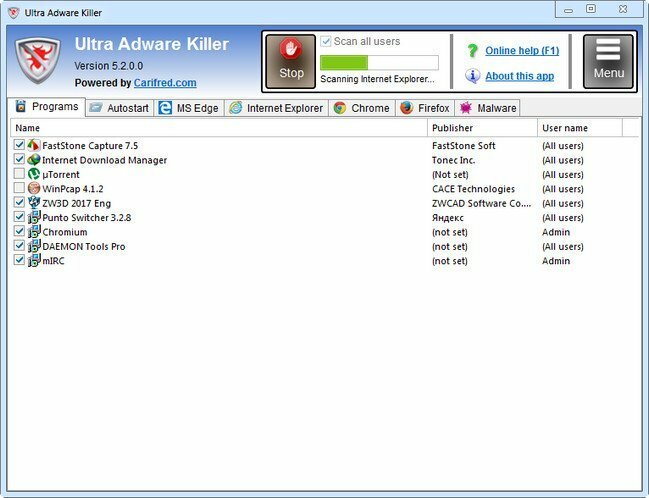Click the green question mark help icon
The height and width of the screenshot is (498, 649).
click(472, 51)
